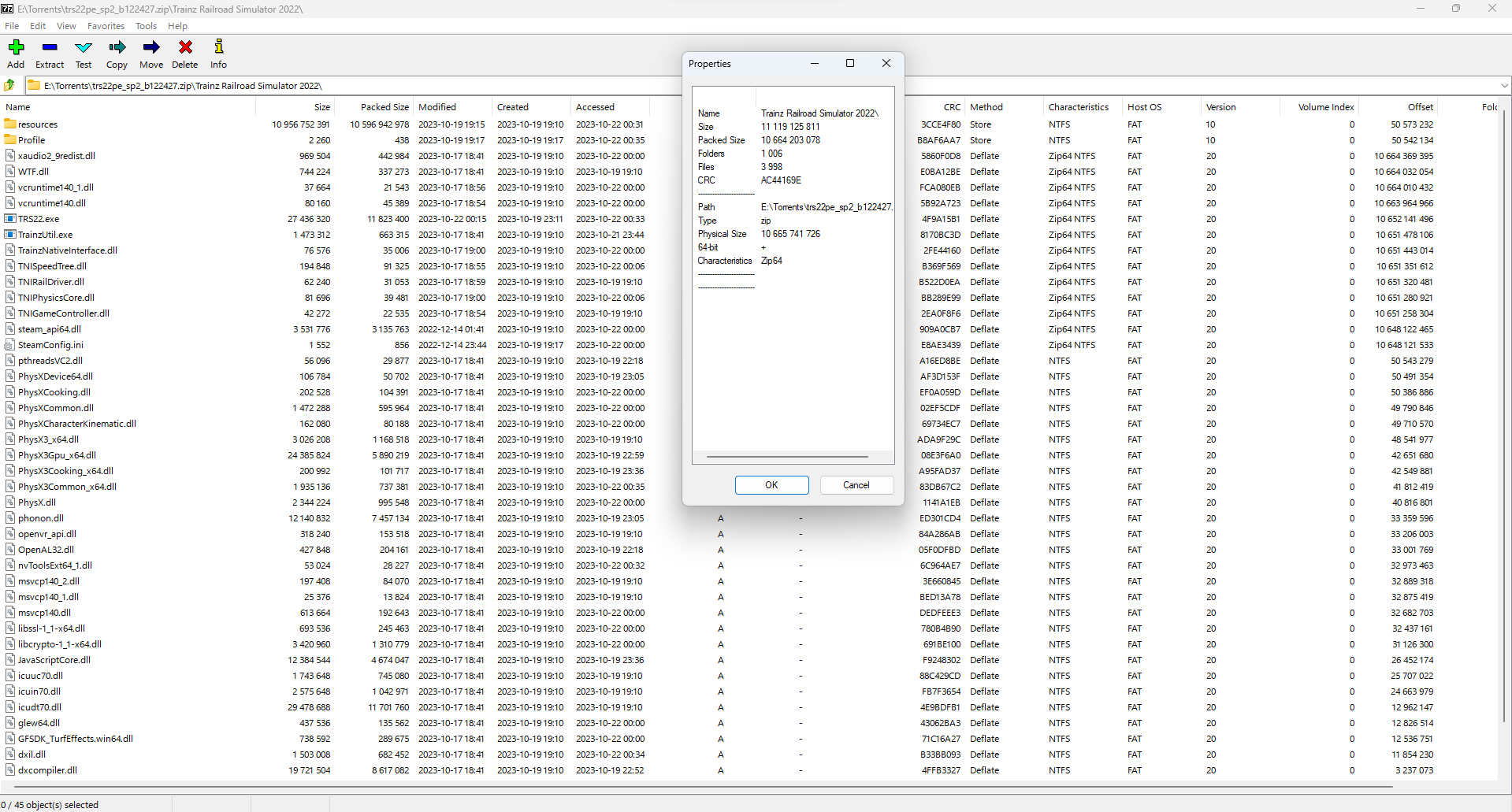Sort by the Version column header
Screen dimensions: 1512x812
pos(1241,107)
